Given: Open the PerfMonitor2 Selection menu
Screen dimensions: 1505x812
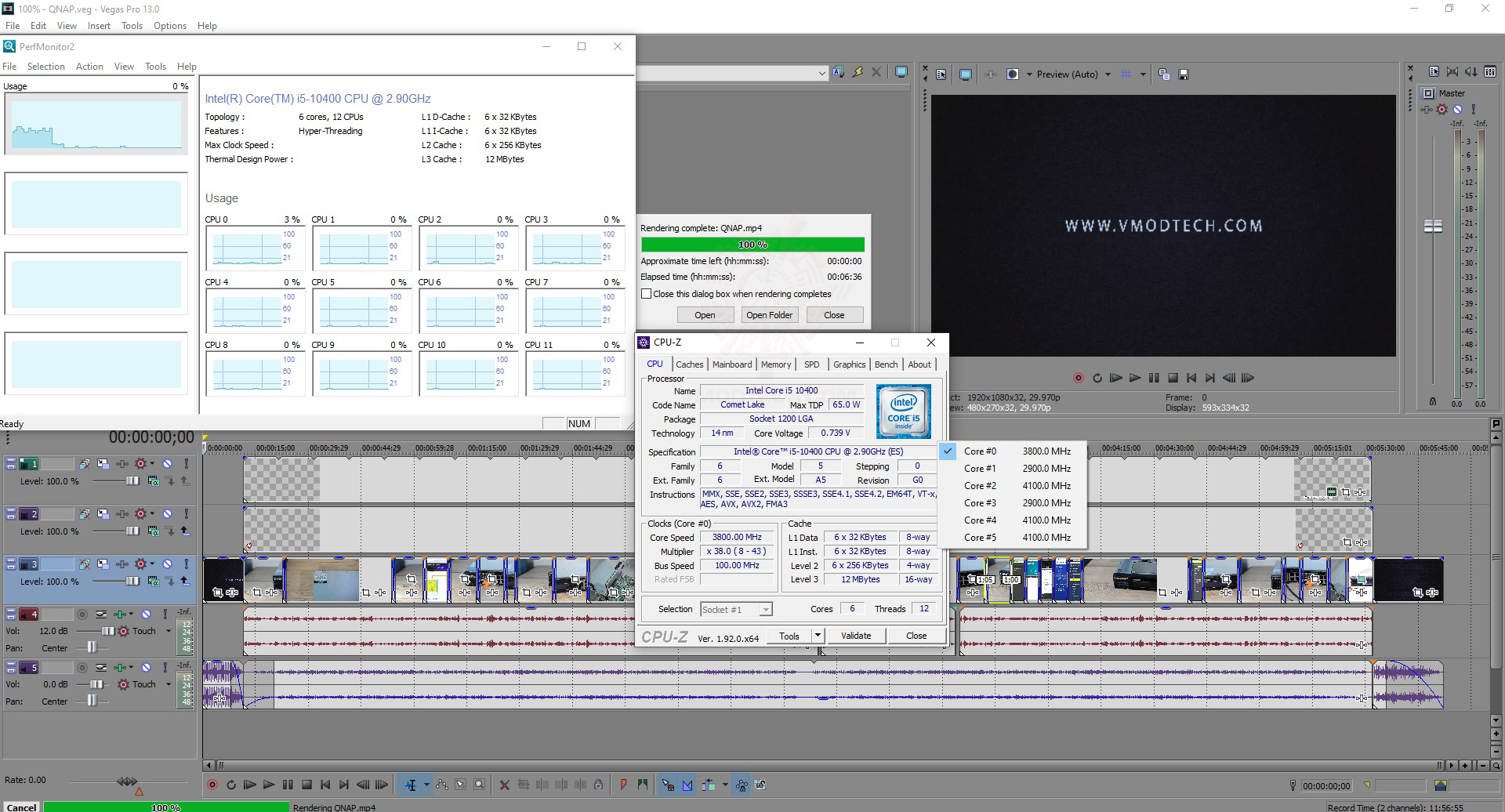Looking at the screenshot, I should 46,67.
